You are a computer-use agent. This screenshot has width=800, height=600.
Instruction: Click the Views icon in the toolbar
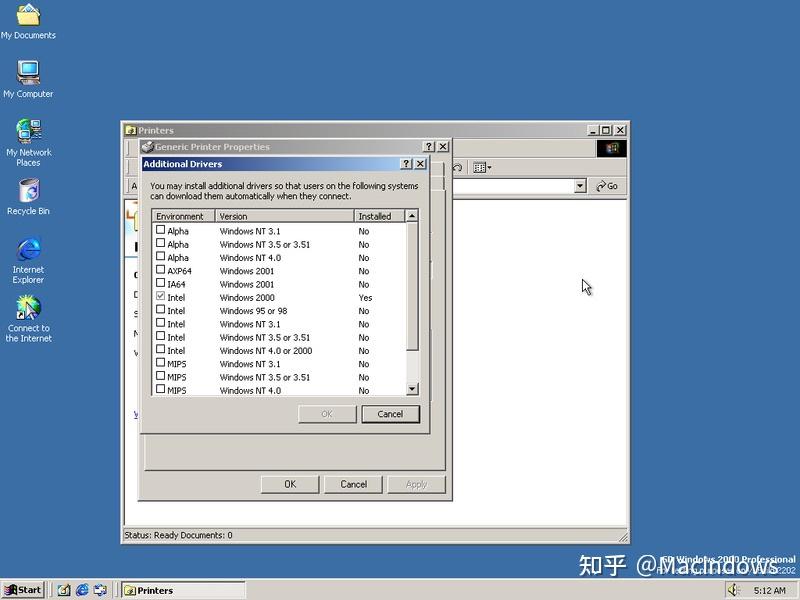pyautogui.click(x=479, y=166)
